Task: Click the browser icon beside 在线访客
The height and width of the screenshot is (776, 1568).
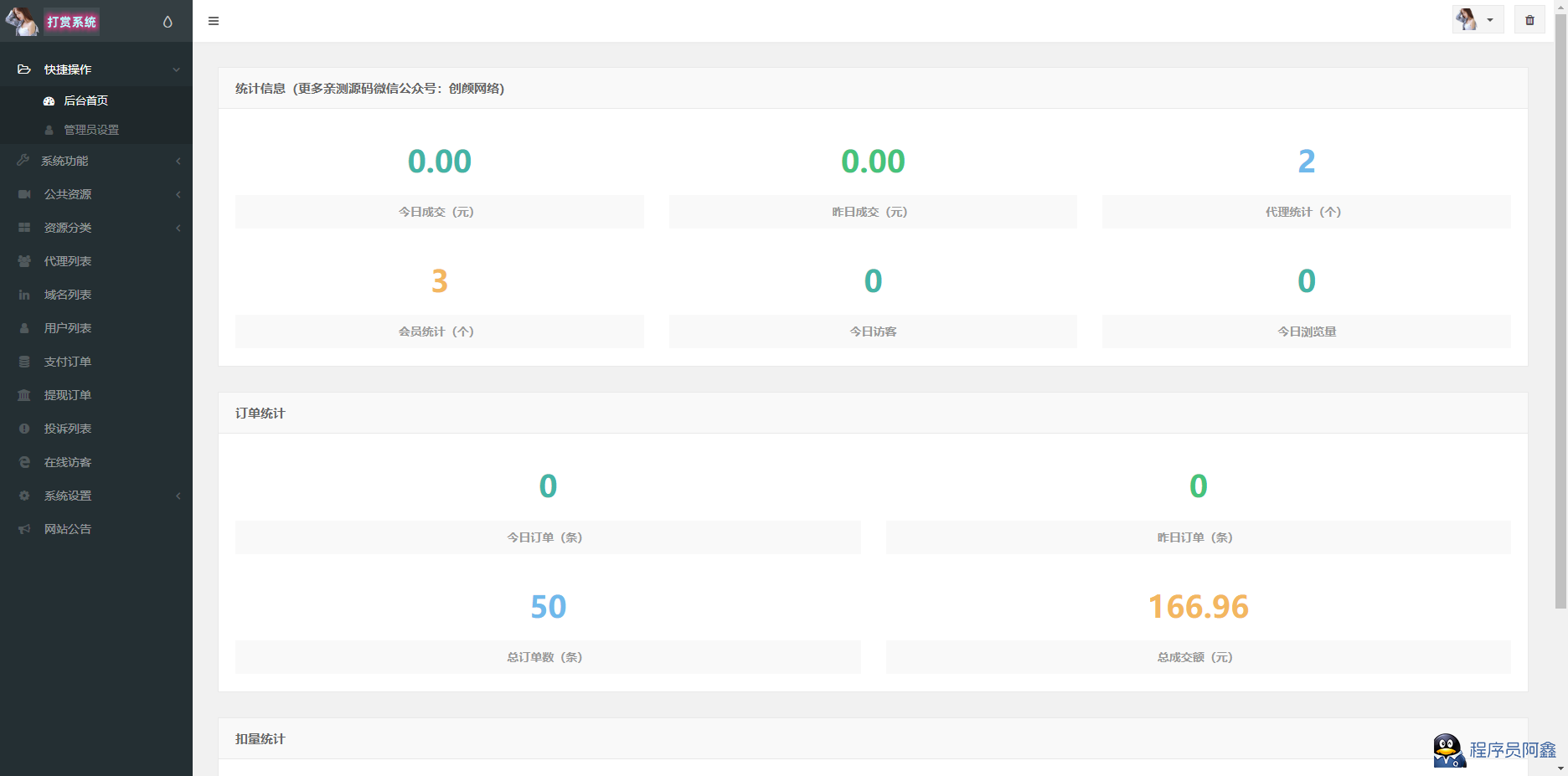Action: pyautogui.click(x=24, y=462)
